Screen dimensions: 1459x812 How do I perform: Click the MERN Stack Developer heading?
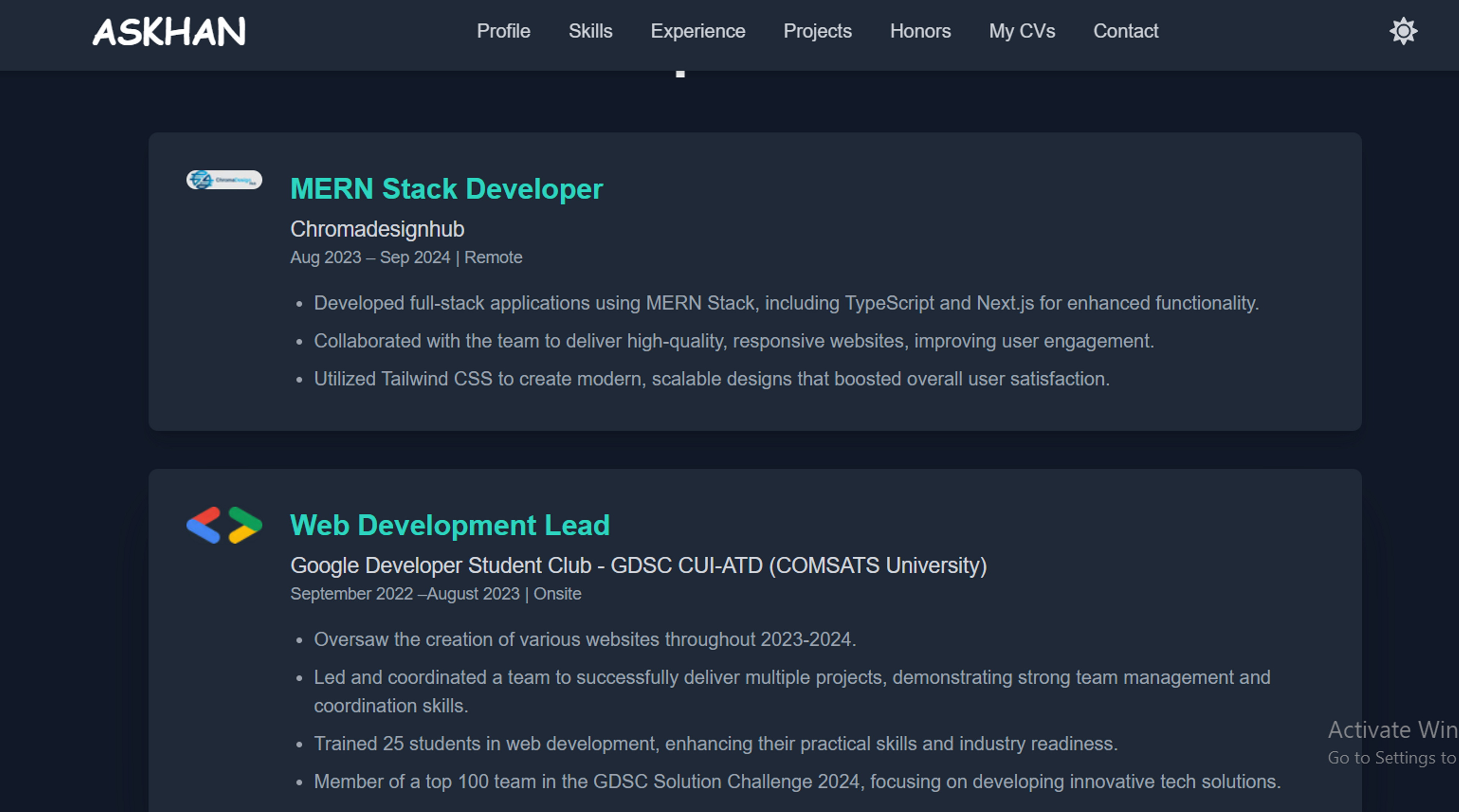446,188
